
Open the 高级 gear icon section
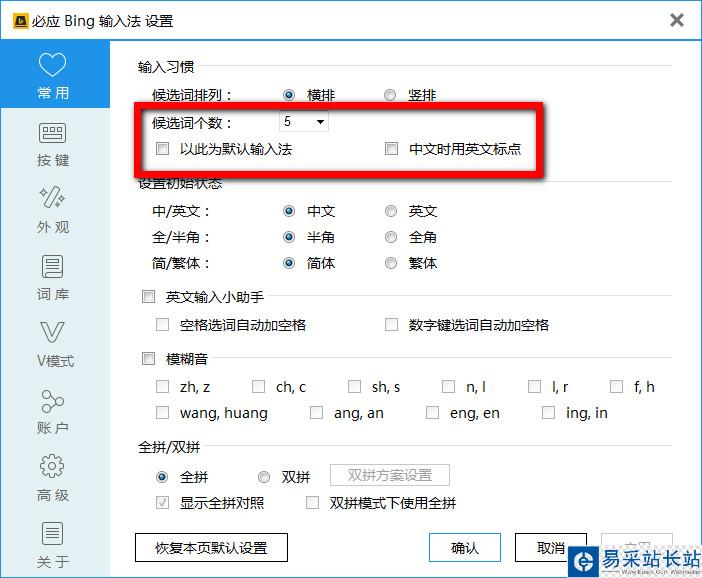coord(53,478)
